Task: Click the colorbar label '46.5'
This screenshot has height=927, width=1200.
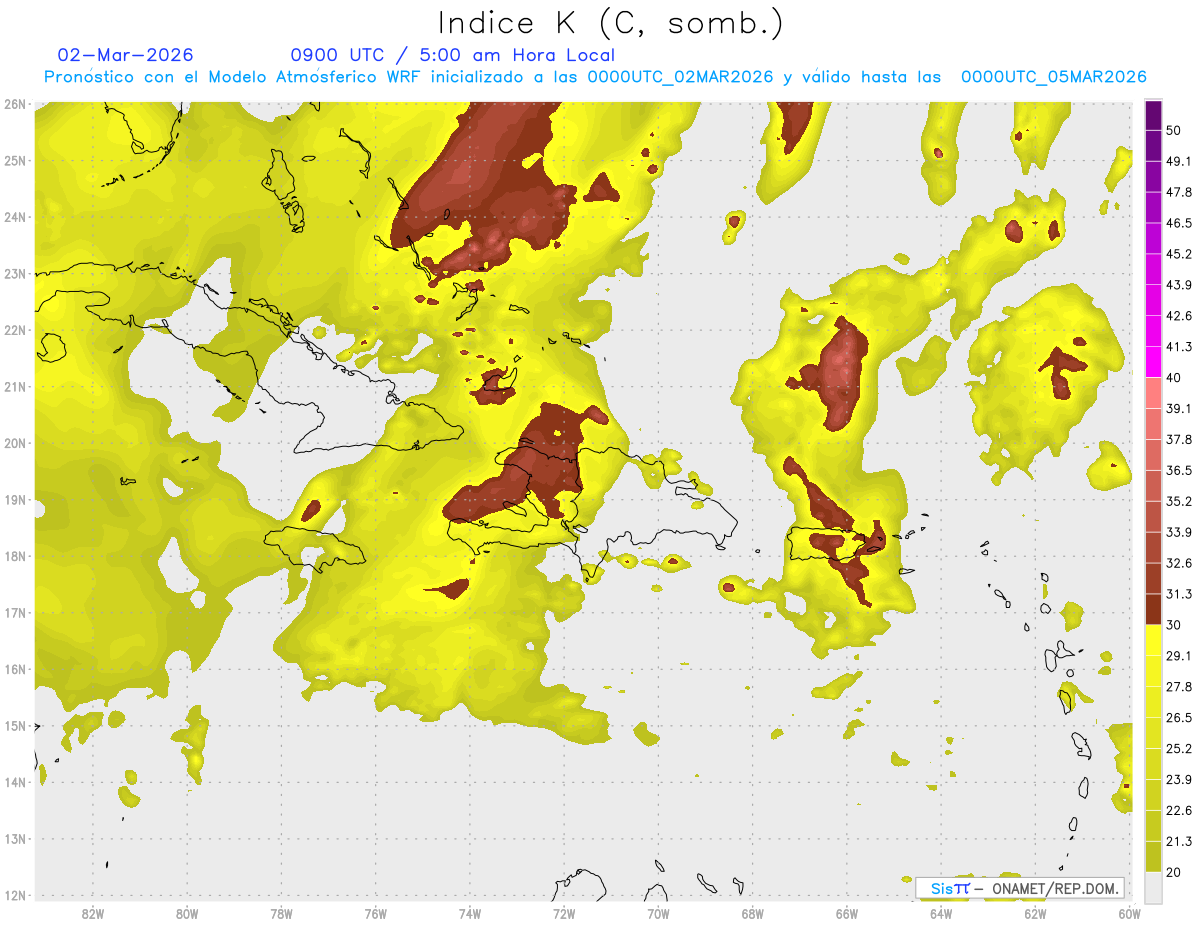Action: [x=1178, y=223]
